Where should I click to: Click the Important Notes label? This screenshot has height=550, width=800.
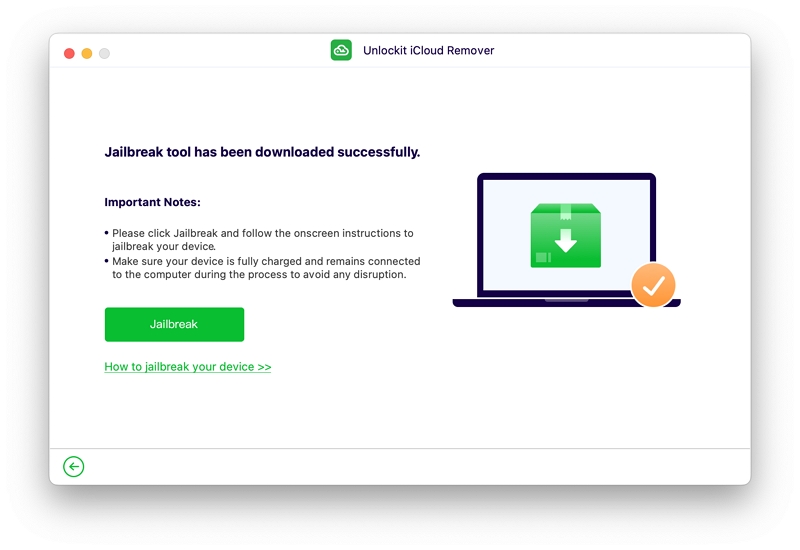152,202
